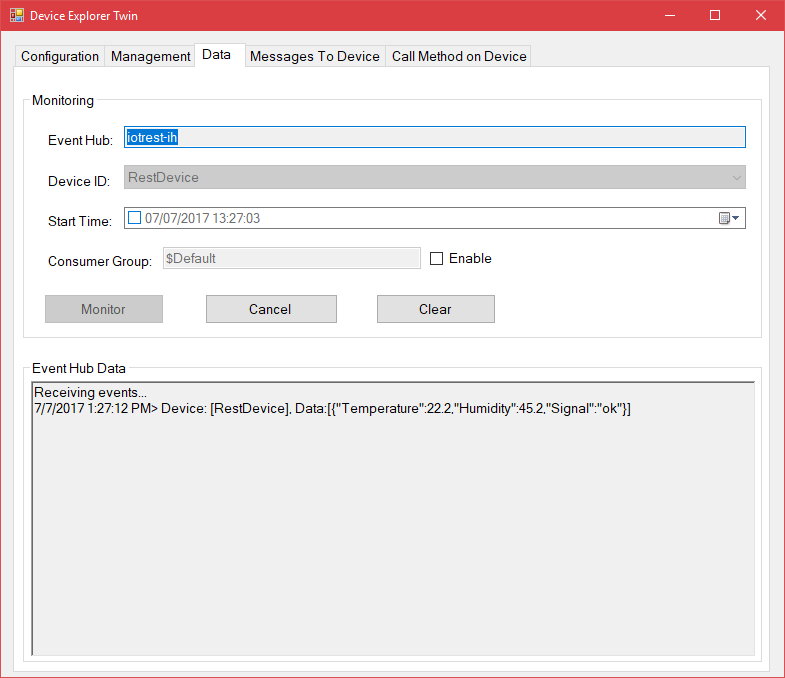This screenshot has width=785, height=678.
Task: Click the 'Receiving events...' line
Action: 90,392
